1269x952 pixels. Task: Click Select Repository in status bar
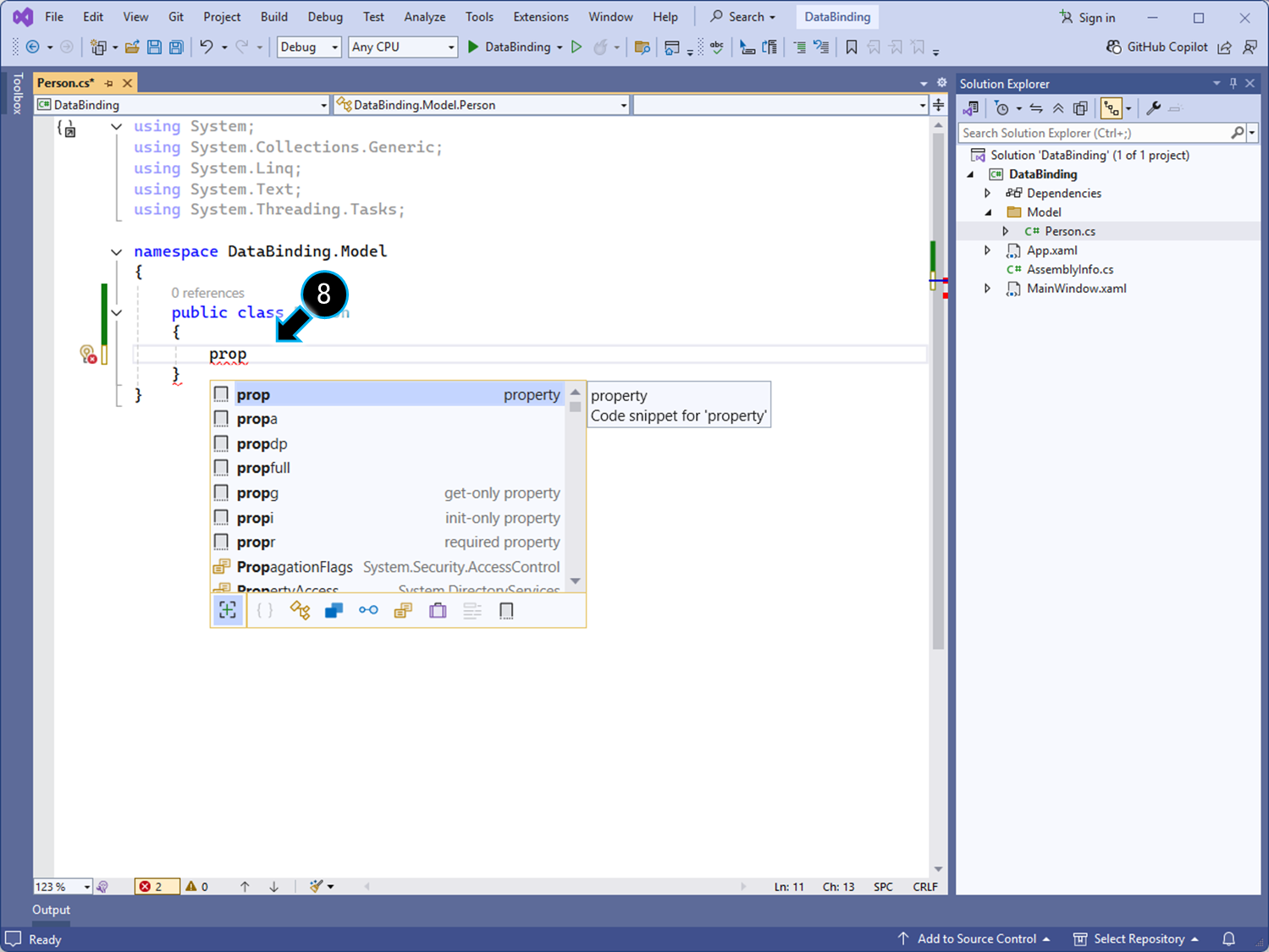tap(1136, 938)
